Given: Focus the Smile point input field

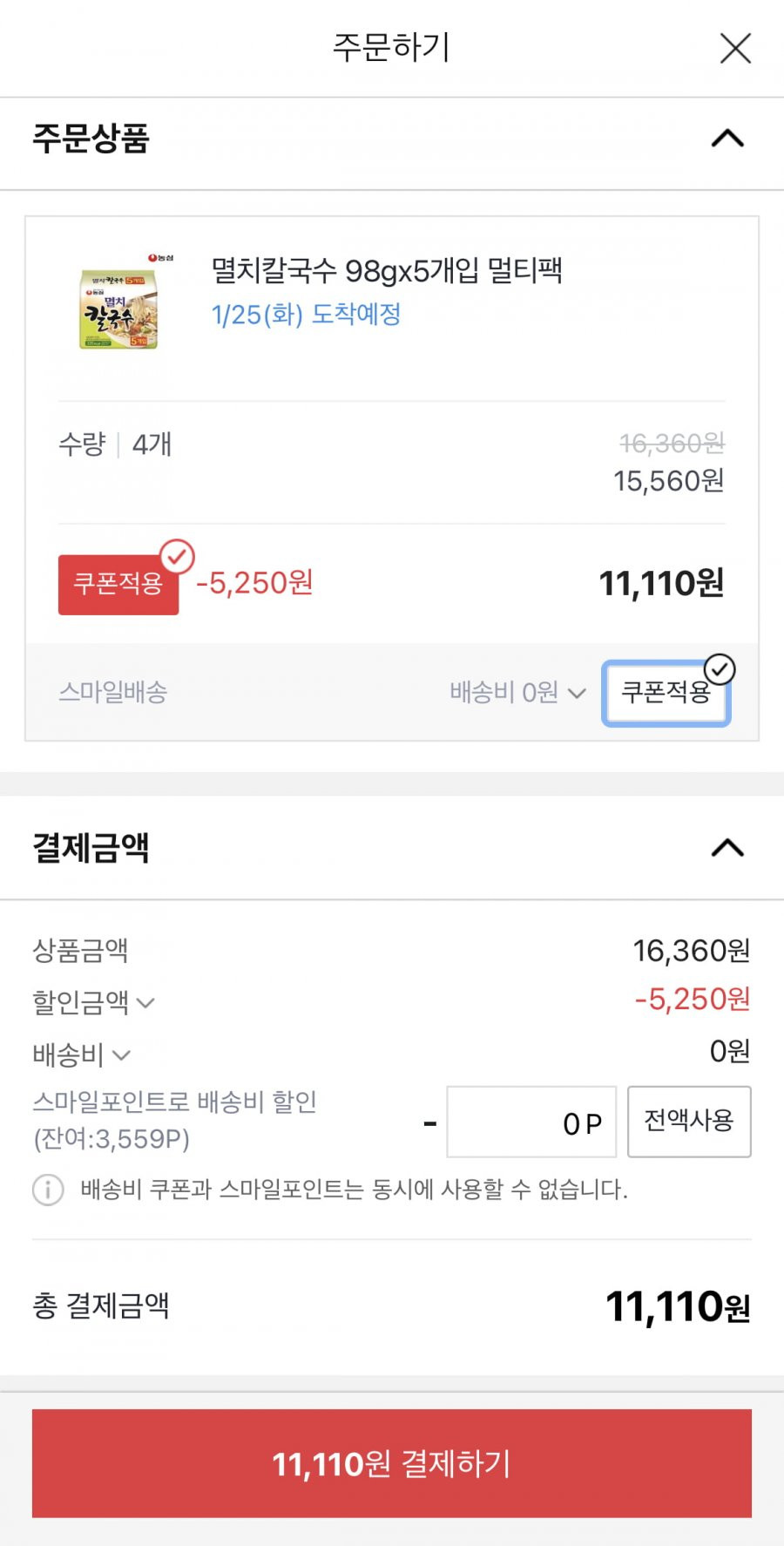Looking at the screenshot, I should tap(531, 1122).
